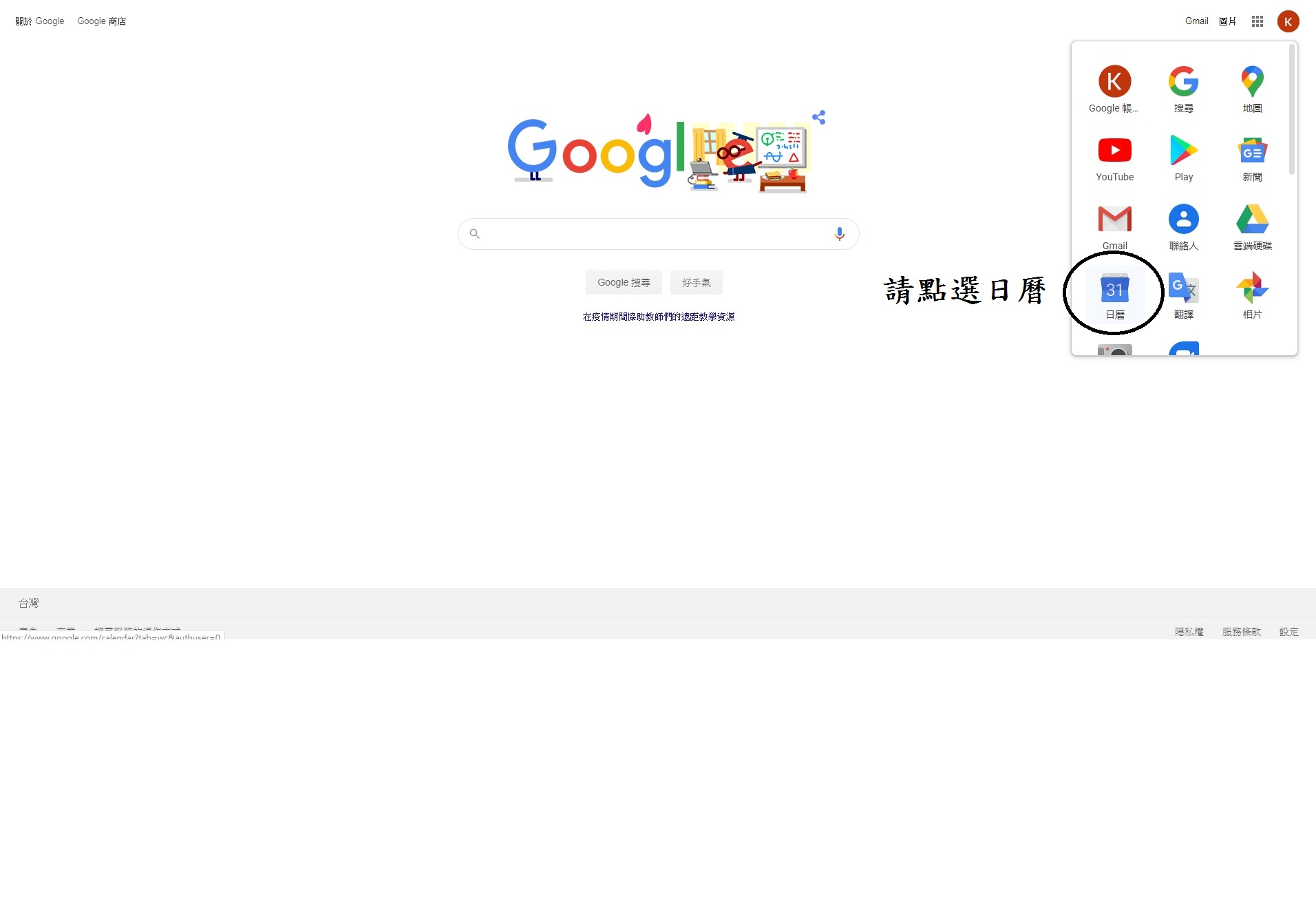Share the Google doodle via share icon
The width and height of the screenshot is (1316, 903).
[818, 117]
